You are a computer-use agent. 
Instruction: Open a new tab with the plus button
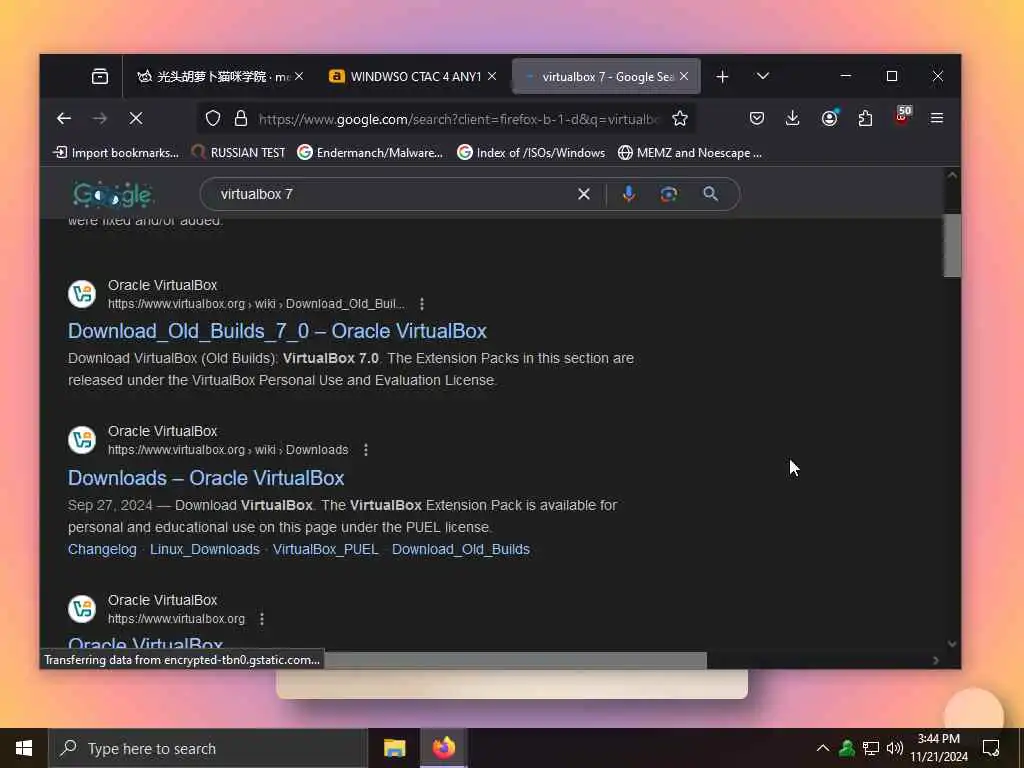point(722,77)
